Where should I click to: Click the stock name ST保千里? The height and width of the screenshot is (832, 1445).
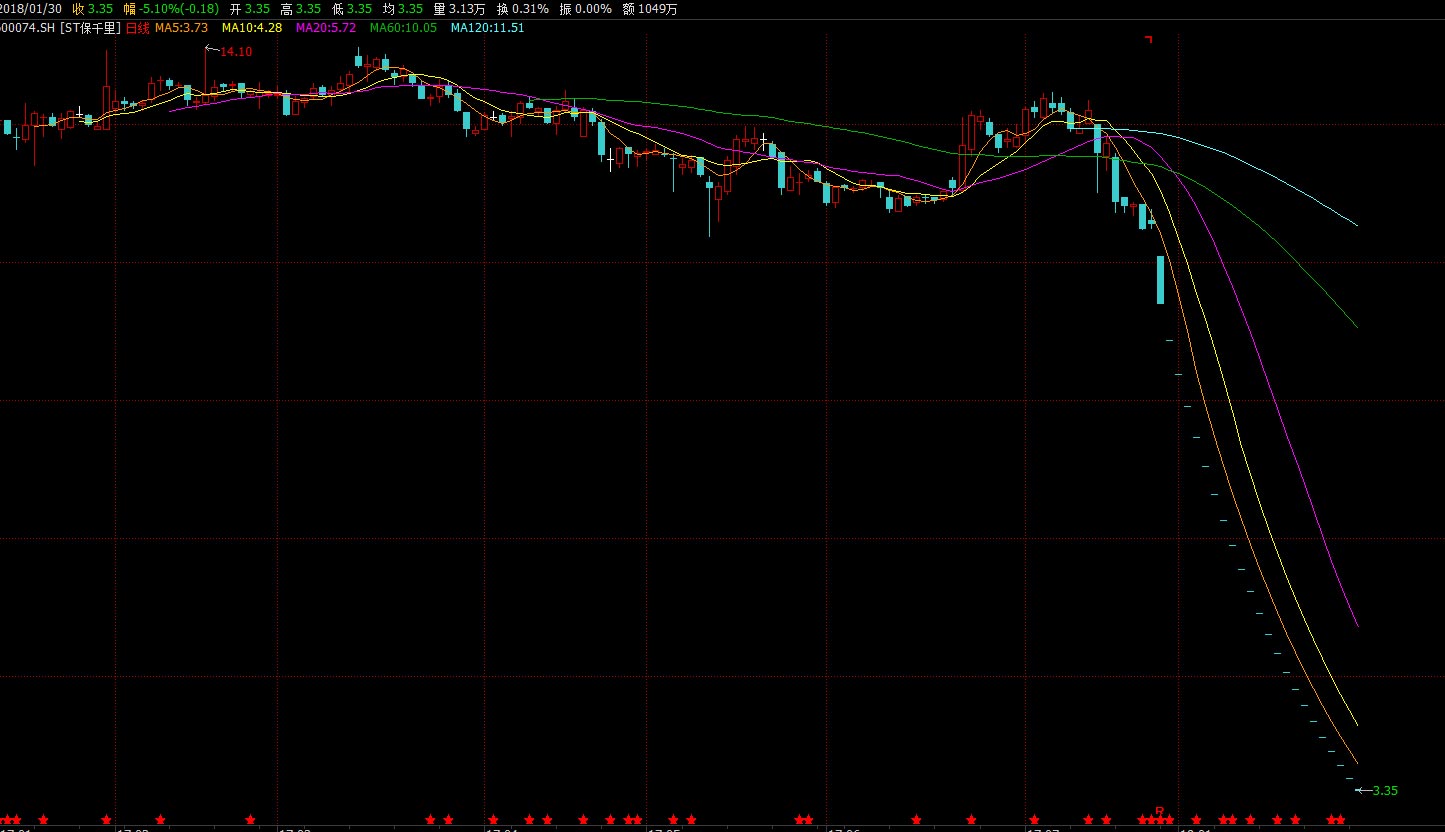(90, 28)
